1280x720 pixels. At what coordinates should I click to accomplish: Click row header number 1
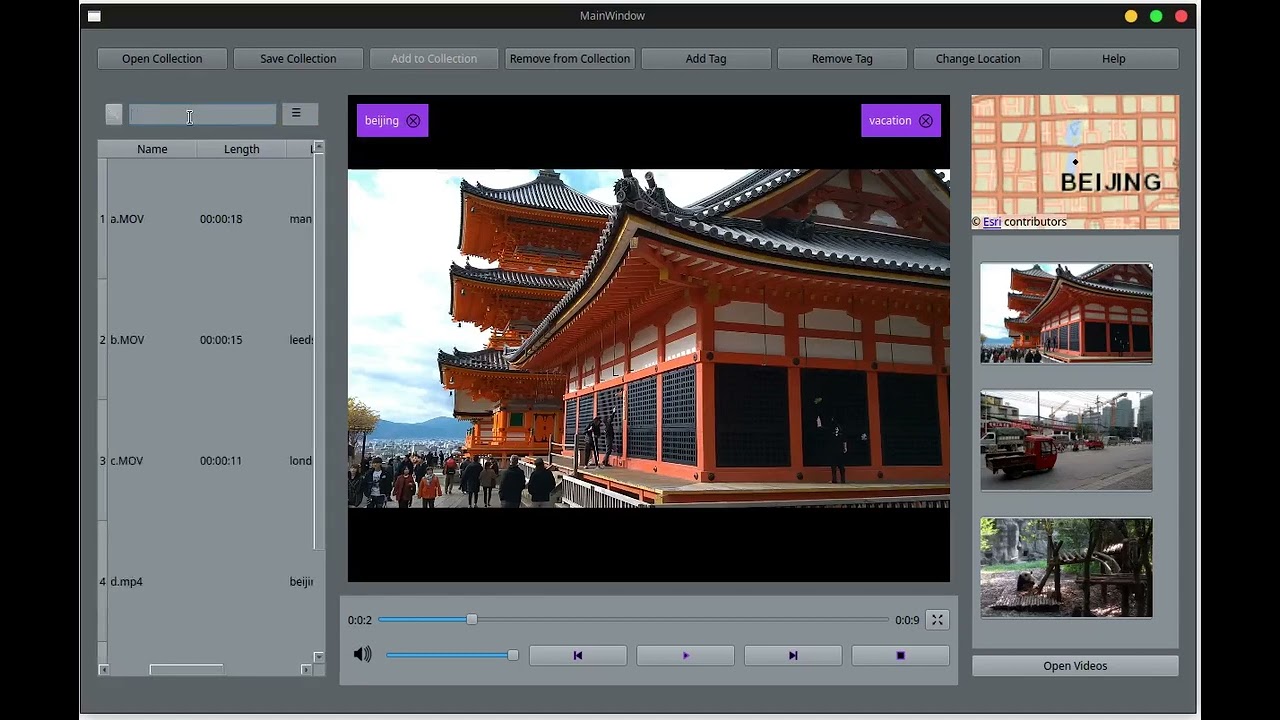[x=102, y=219]
